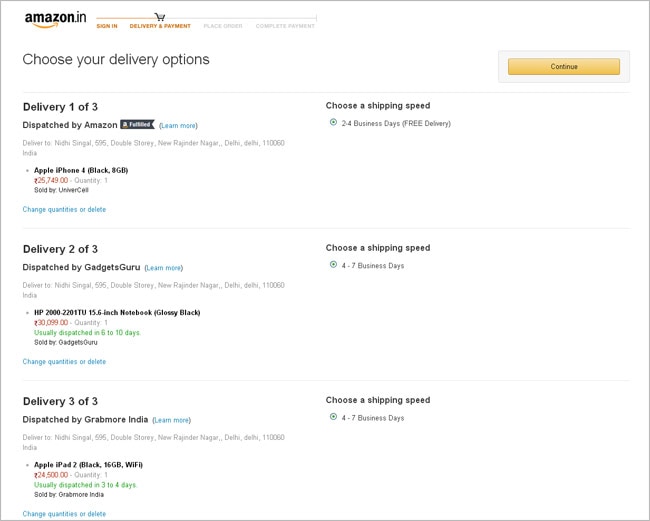
Task: Change quantities or delete for iPhone 4 delivery
Action: (64, 209)
